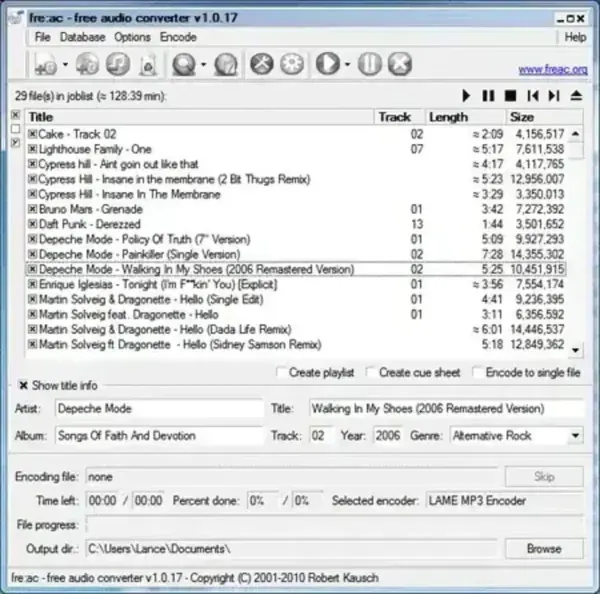Click the file progress bar
Viewport: 600px width, 594px height.
[x=335, y=524]
